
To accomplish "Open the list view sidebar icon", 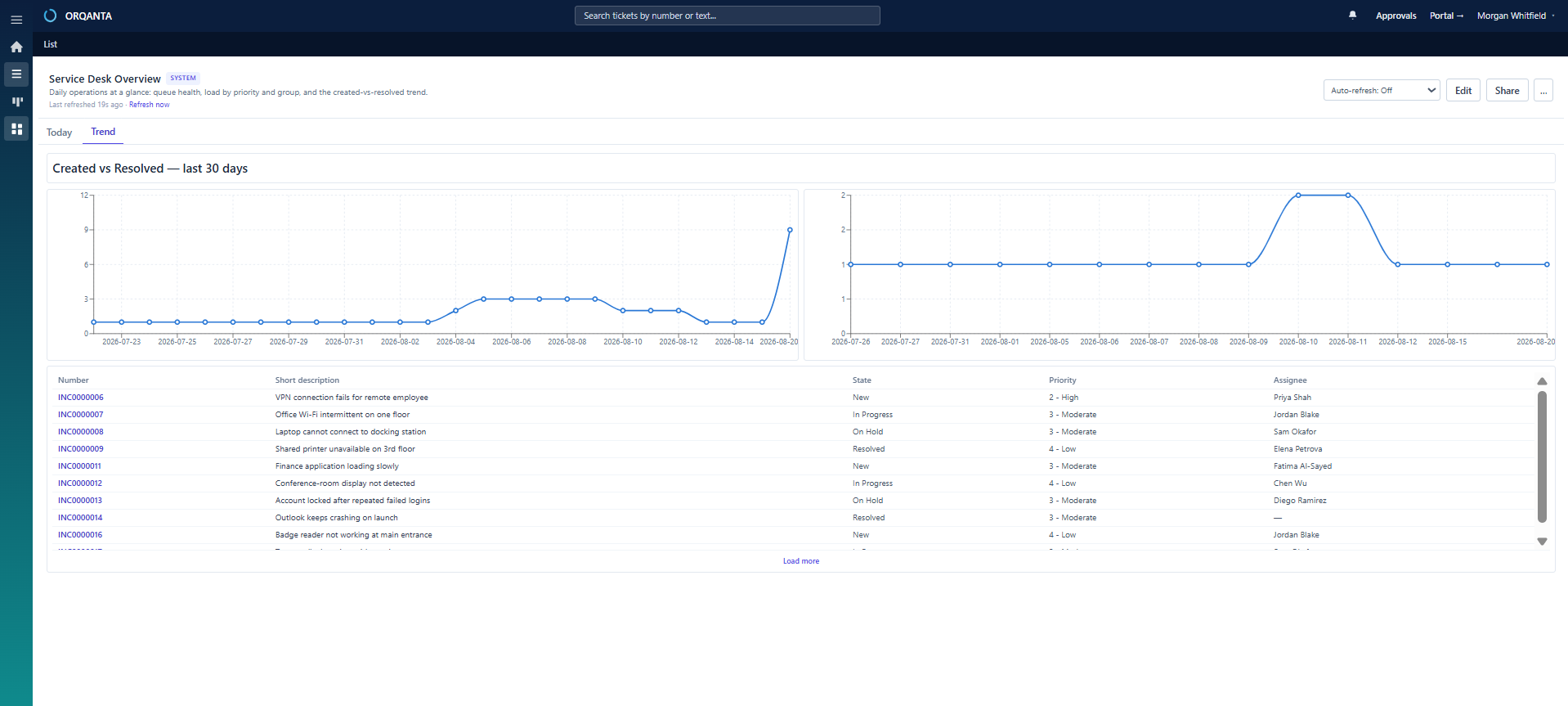I will click(x=16, y=74).
